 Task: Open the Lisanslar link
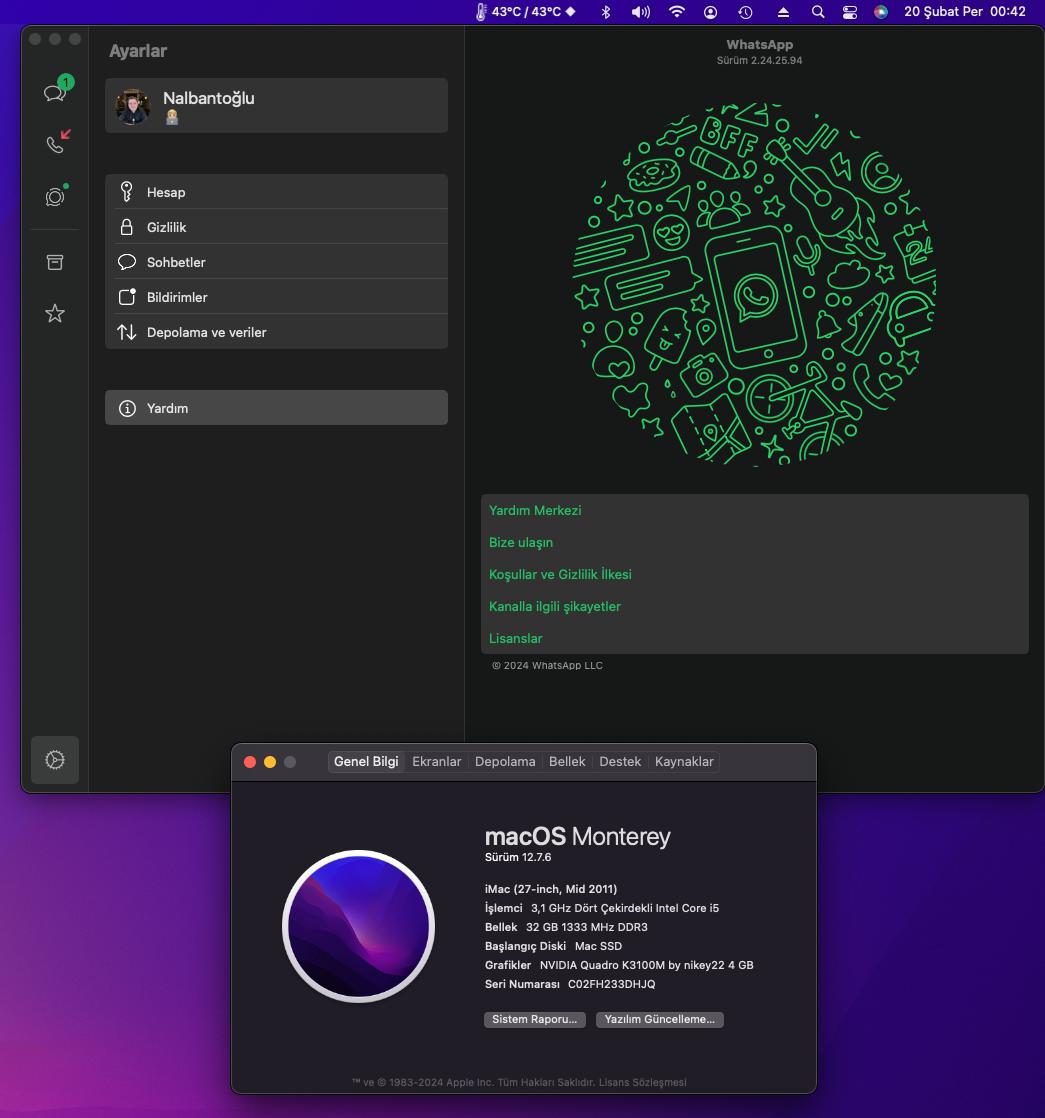pyautogui.click(x=515, y=638)
